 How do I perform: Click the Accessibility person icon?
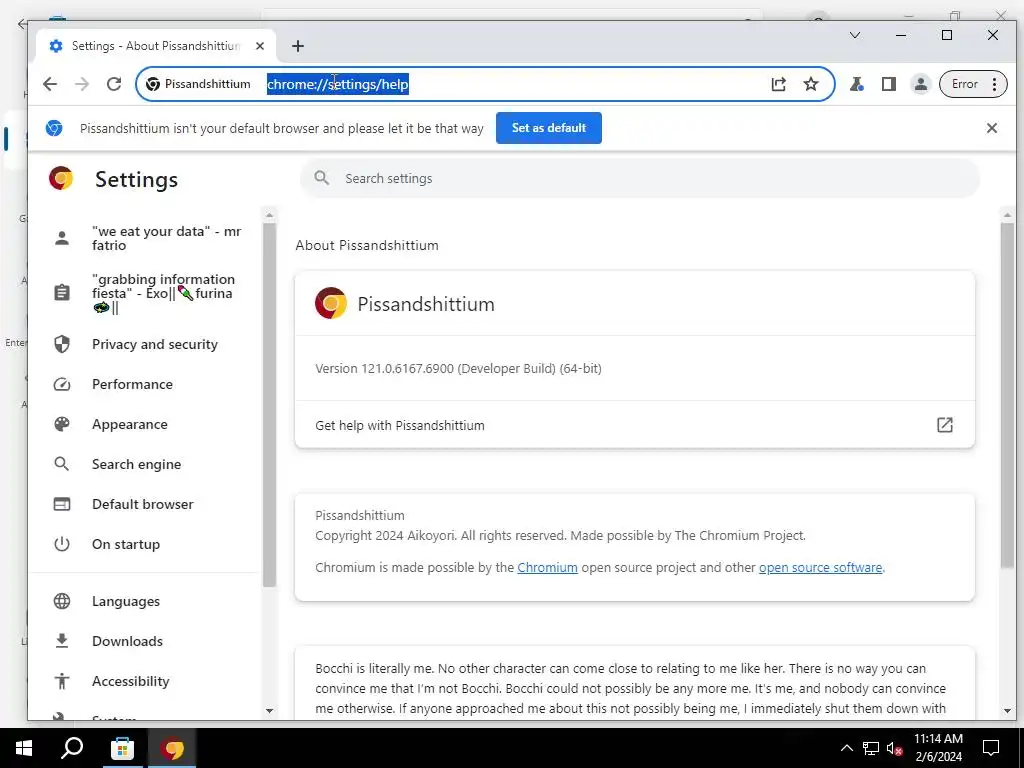click(x=61, y=681)
